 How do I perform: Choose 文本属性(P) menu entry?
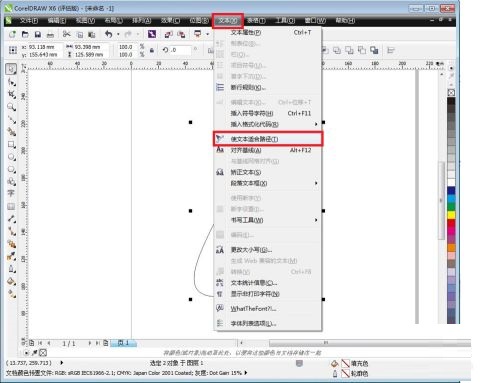pyautogui.click(x=267, y=32)
